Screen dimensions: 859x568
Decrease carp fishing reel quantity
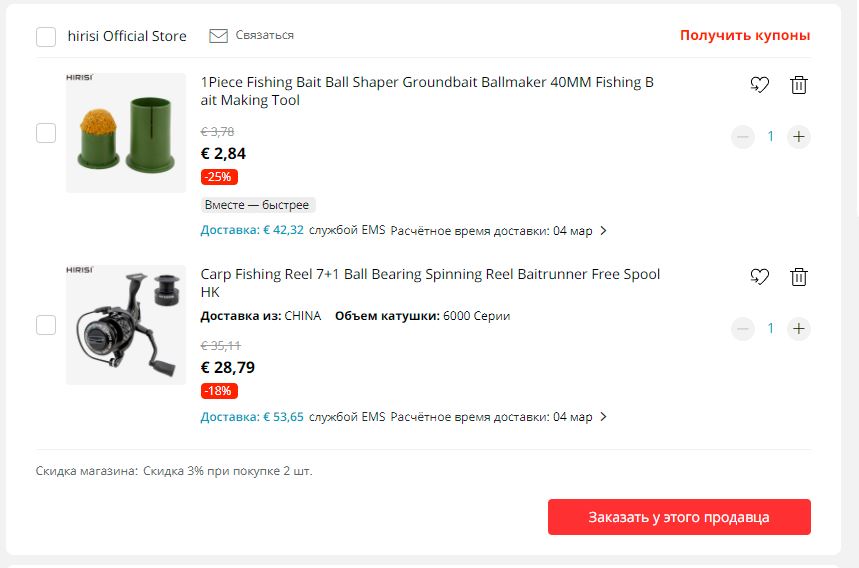[742, 329]
